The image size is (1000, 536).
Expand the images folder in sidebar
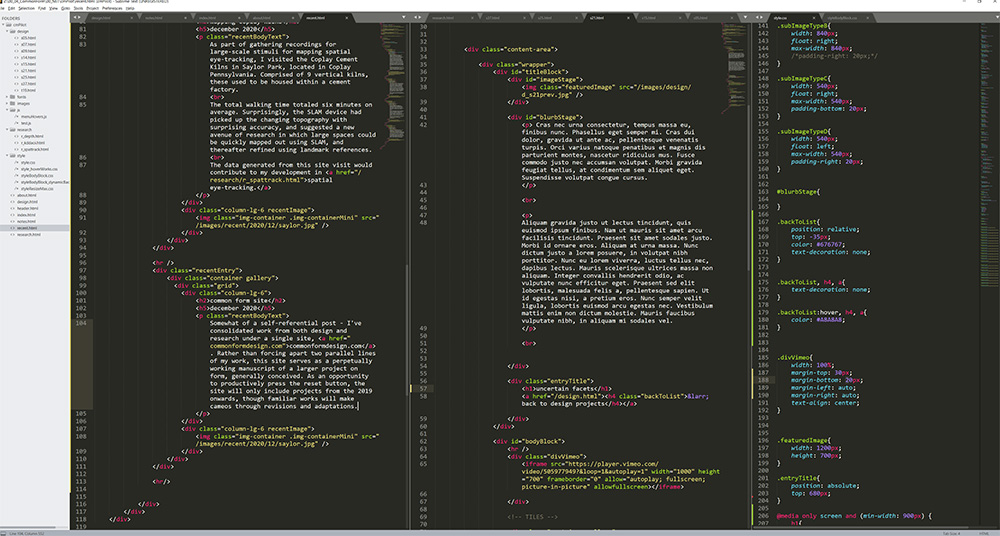(9, 103)
